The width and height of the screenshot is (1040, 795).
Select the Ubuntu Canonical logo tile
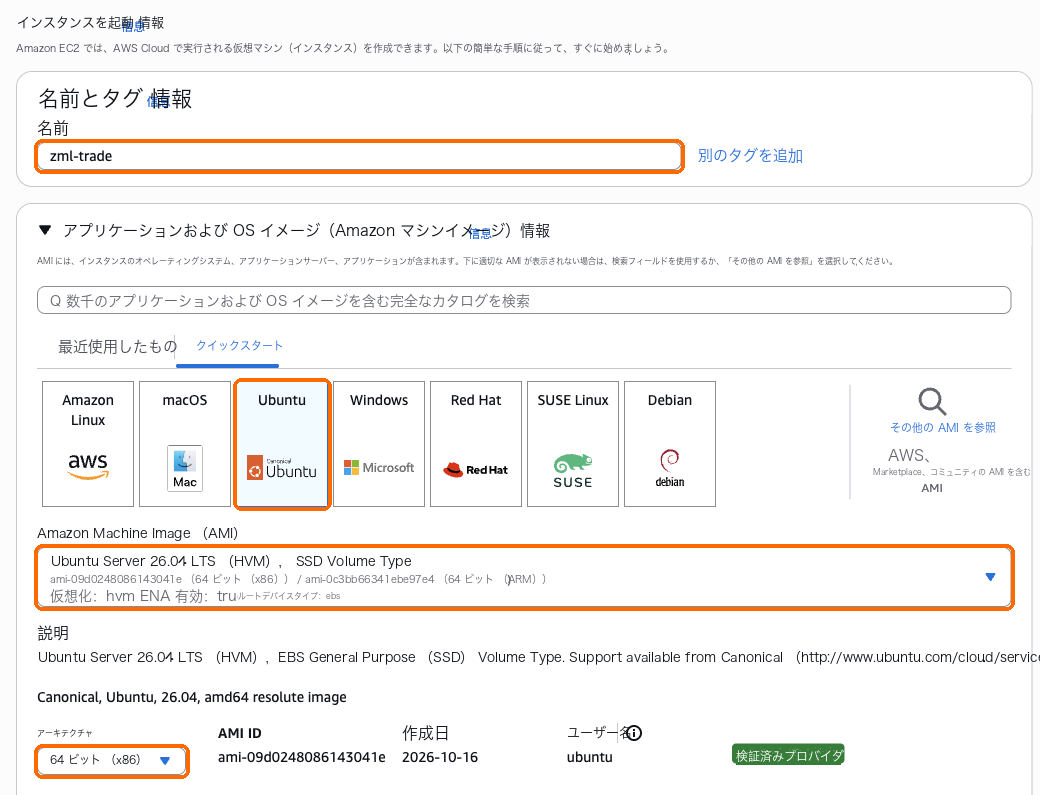tap(282, 444)
